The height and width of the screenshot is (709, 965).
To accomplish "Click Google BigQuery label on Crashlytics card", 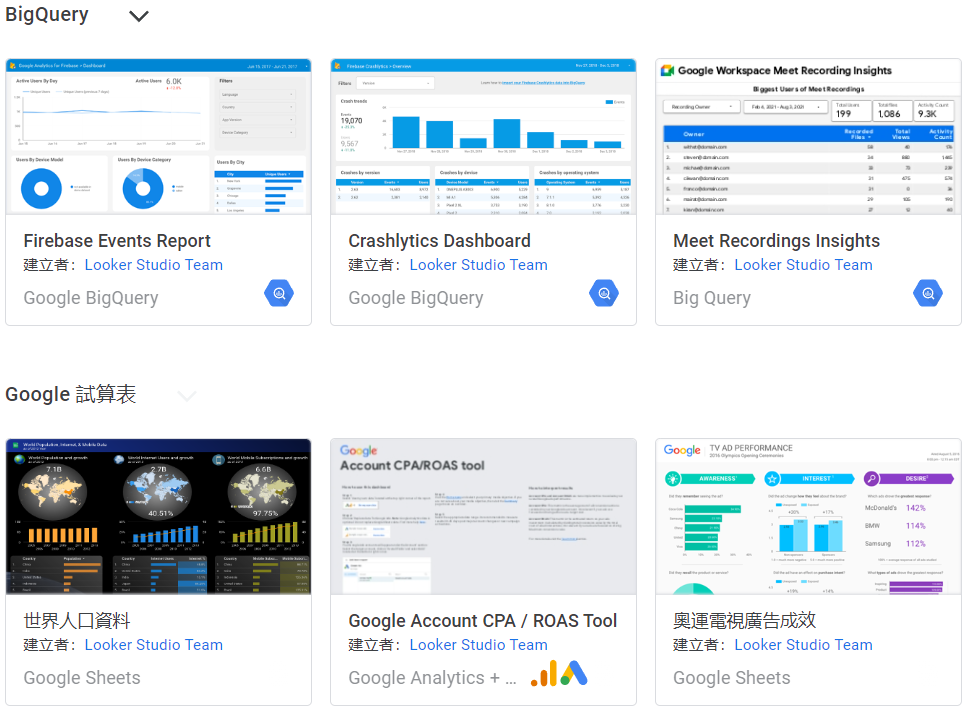I will pyautogui.click(x=416, y=298).
